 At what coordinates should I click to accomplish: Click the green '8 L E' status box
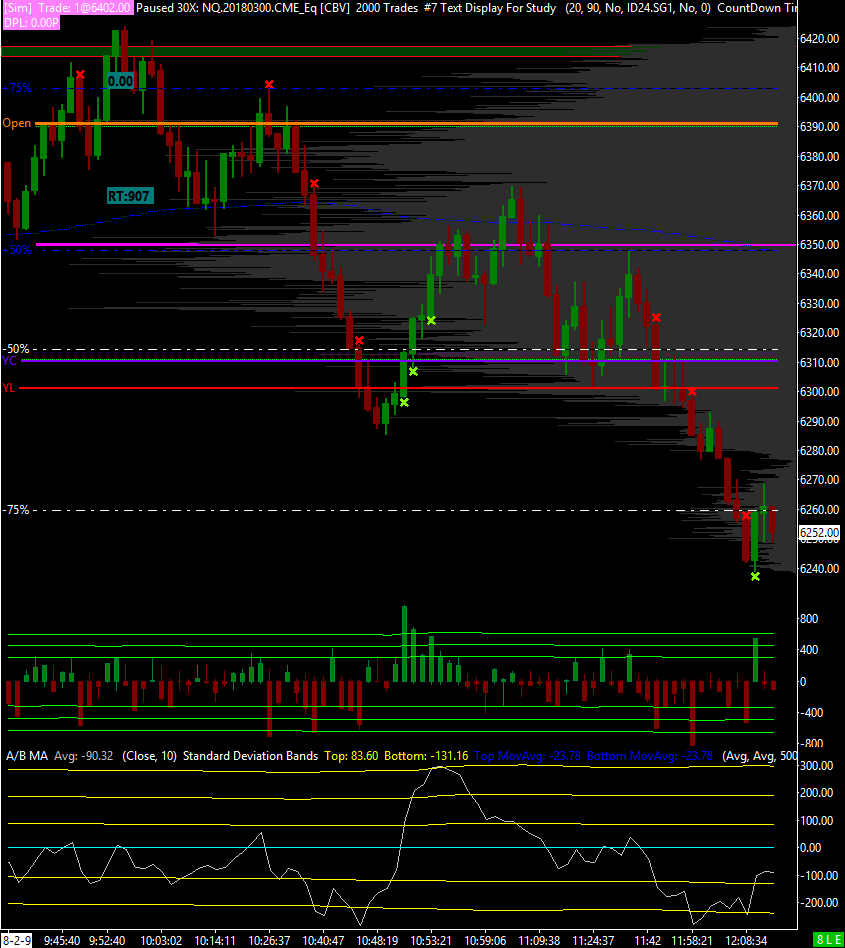pyautogui.click(x=829, y=940)
